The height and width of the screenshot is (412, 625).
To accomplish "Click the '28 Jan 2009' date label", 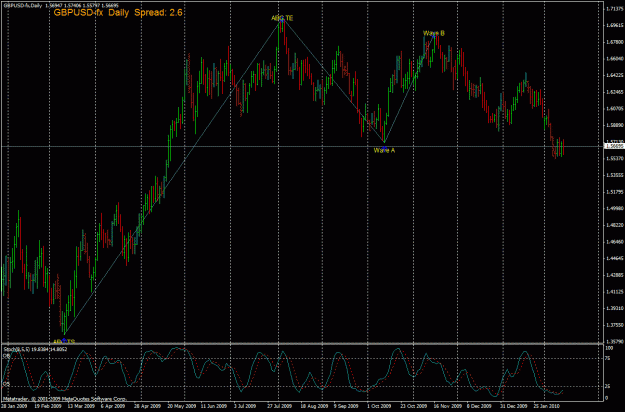I will pos(14,406).
